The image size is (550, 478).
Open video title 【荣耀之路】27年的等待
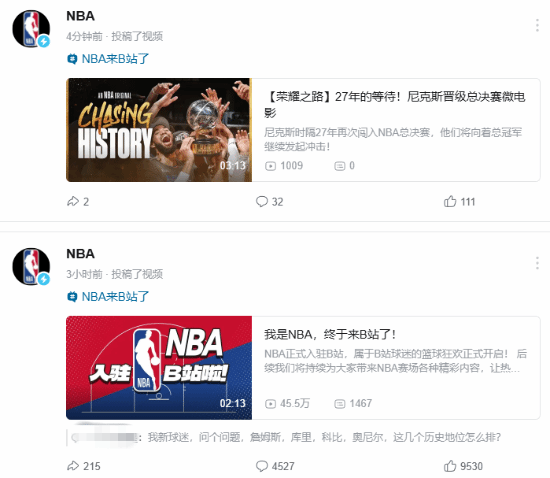click(395, 104)
